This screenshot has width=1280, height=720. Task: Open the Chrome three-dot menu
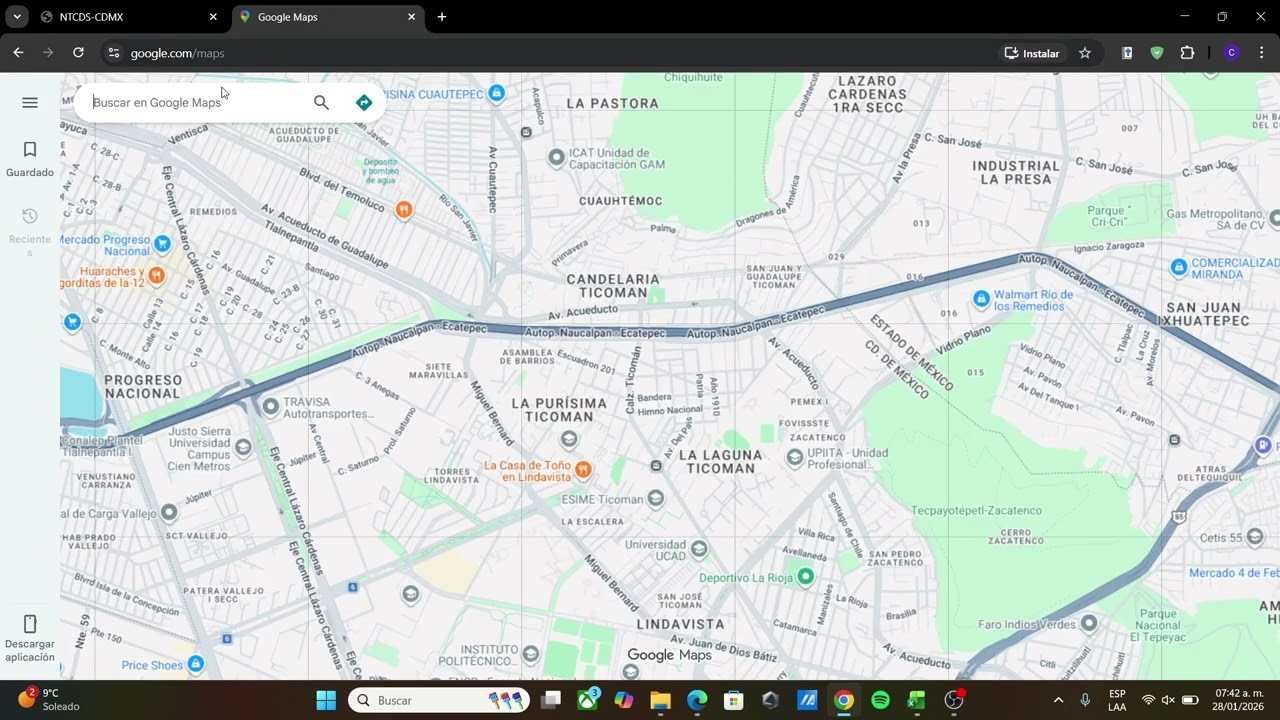click(1262, 53)
